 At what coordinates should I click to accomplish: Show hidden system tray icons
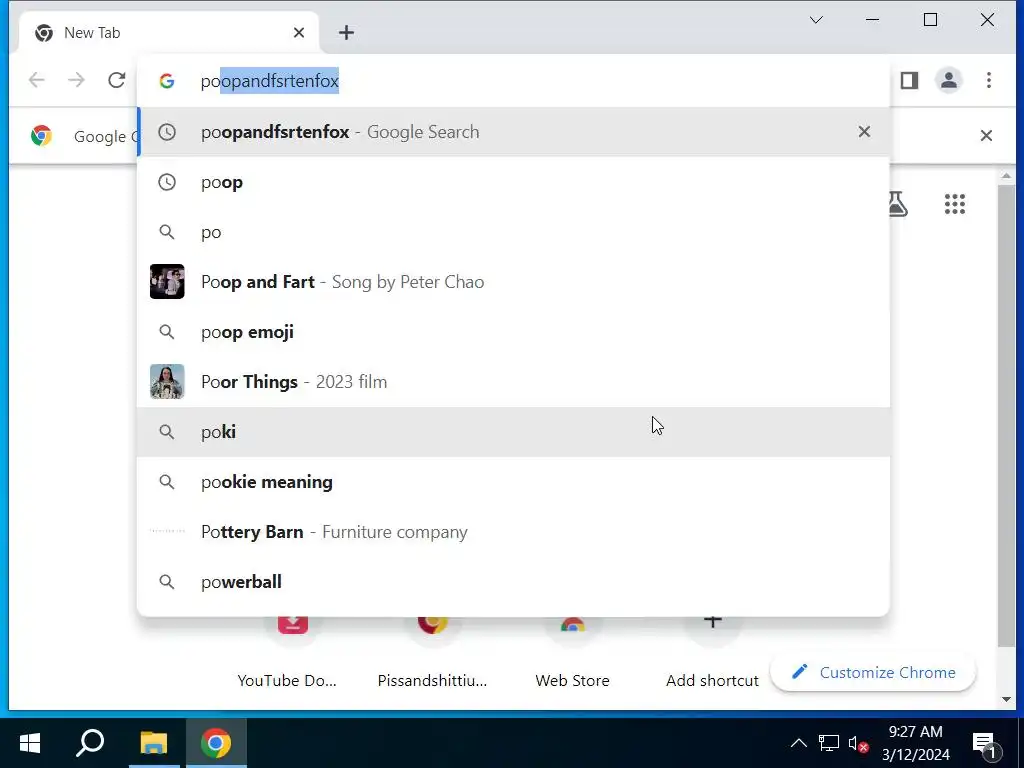pyautogui.click(x=798, y=743)
